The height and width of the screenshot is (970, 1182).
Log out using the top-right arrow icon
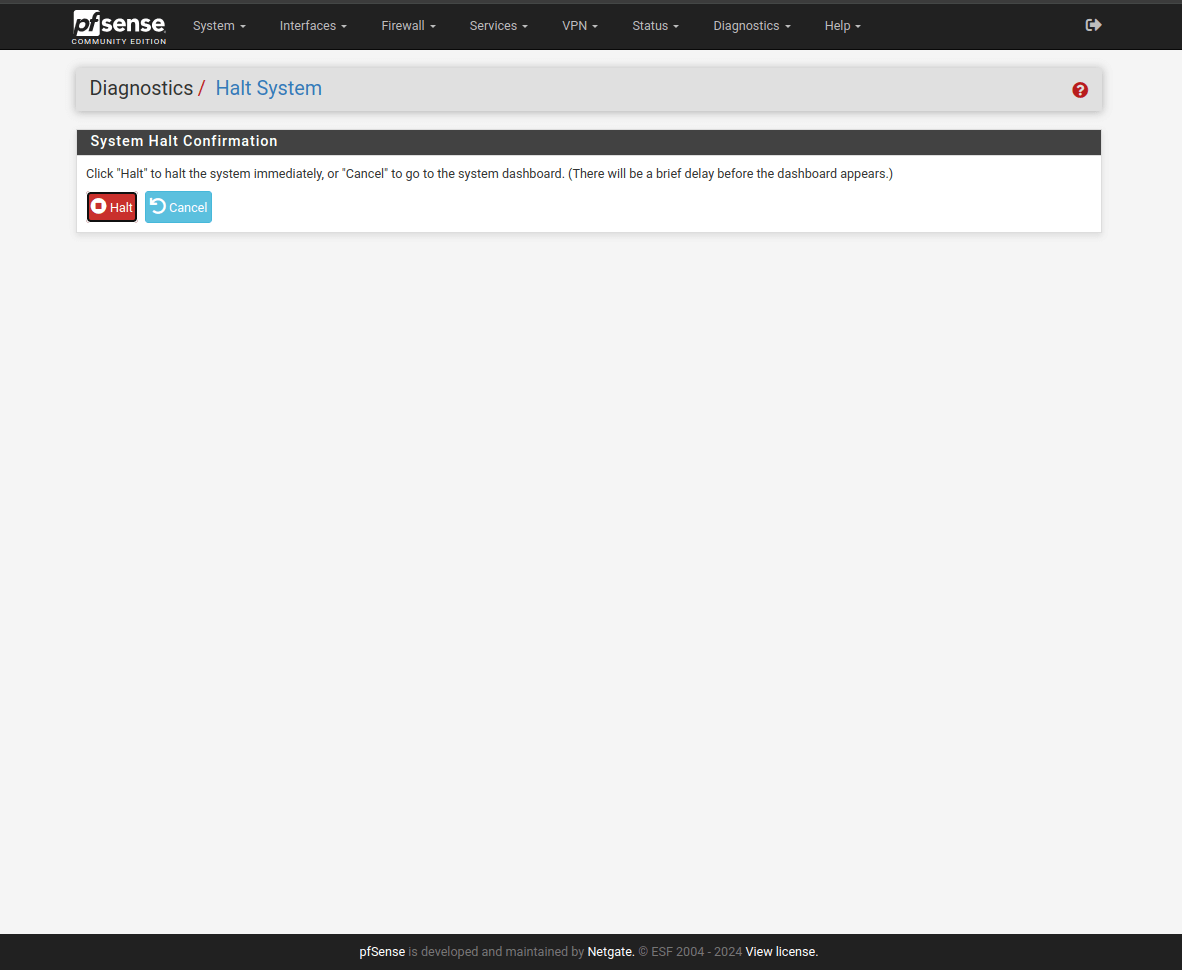[1093, 25]
